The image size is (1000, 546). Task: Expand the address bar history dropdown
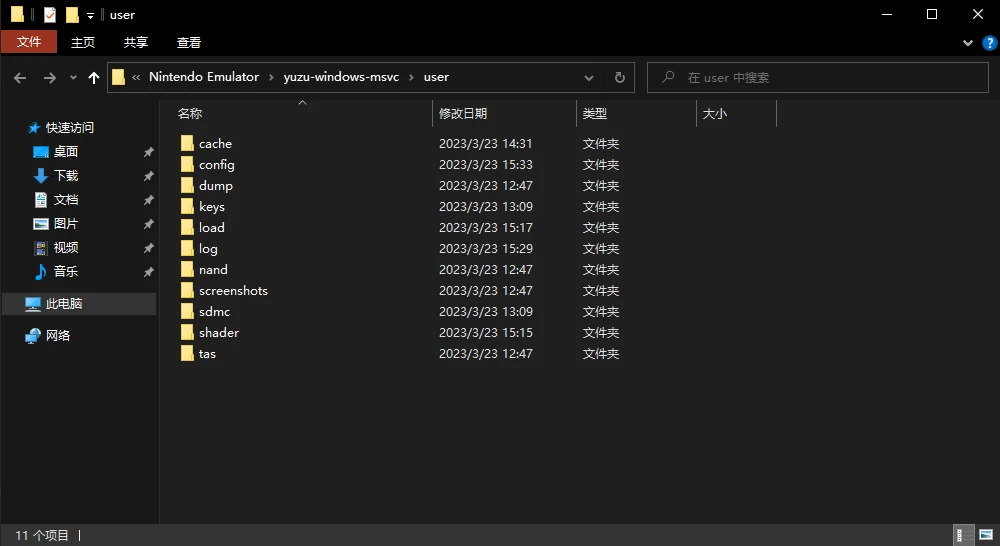click(589, 78)
